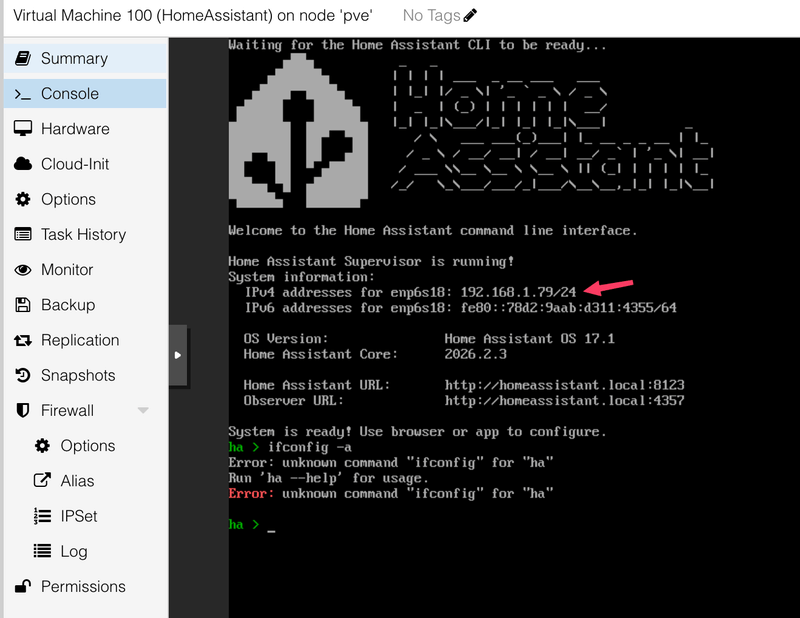Click the Home Assistant OS 17.1 version text
800x618 pixels.
click(x=530, y=338)
